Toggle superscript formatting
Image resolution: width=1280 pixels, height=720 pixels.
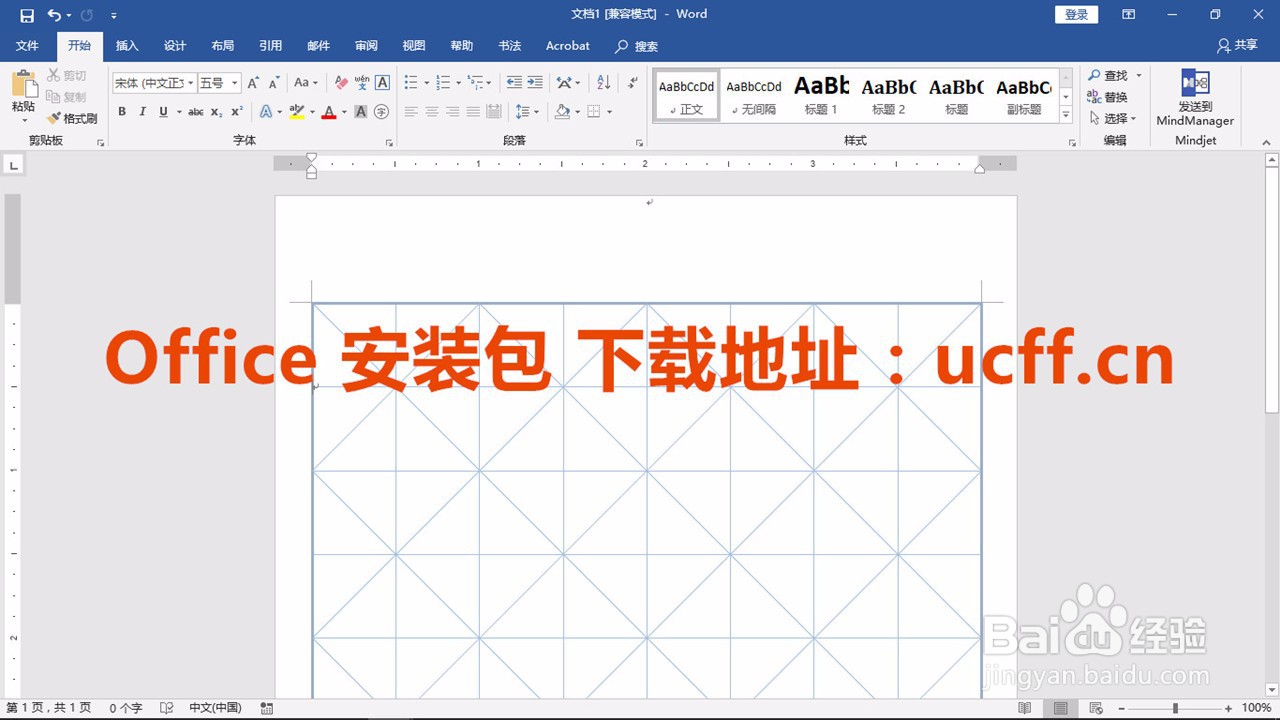click(x=237, y=112)
